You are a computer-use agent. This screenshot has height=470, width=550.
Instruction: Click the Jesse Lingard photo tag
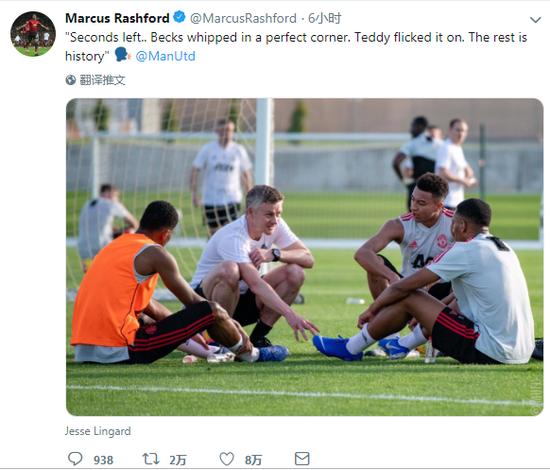98,431
